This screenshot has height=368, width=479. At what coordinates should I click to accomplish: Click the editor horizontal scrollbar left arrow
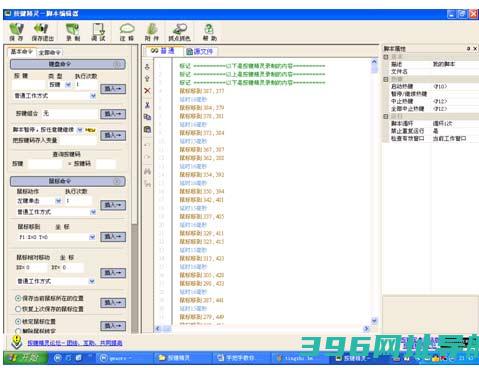(x=158, y=329)
